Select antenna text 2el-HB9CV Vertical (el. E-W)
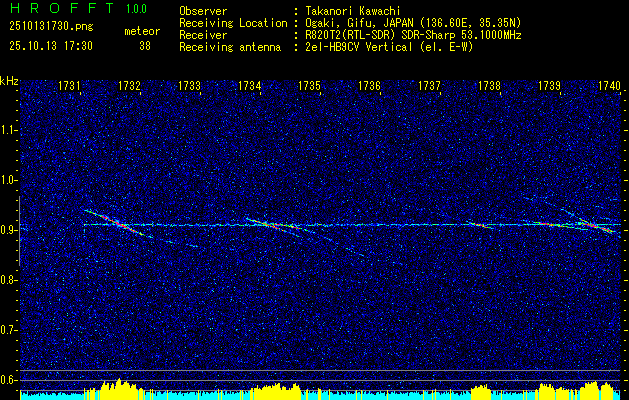 [x=389, y=47]
